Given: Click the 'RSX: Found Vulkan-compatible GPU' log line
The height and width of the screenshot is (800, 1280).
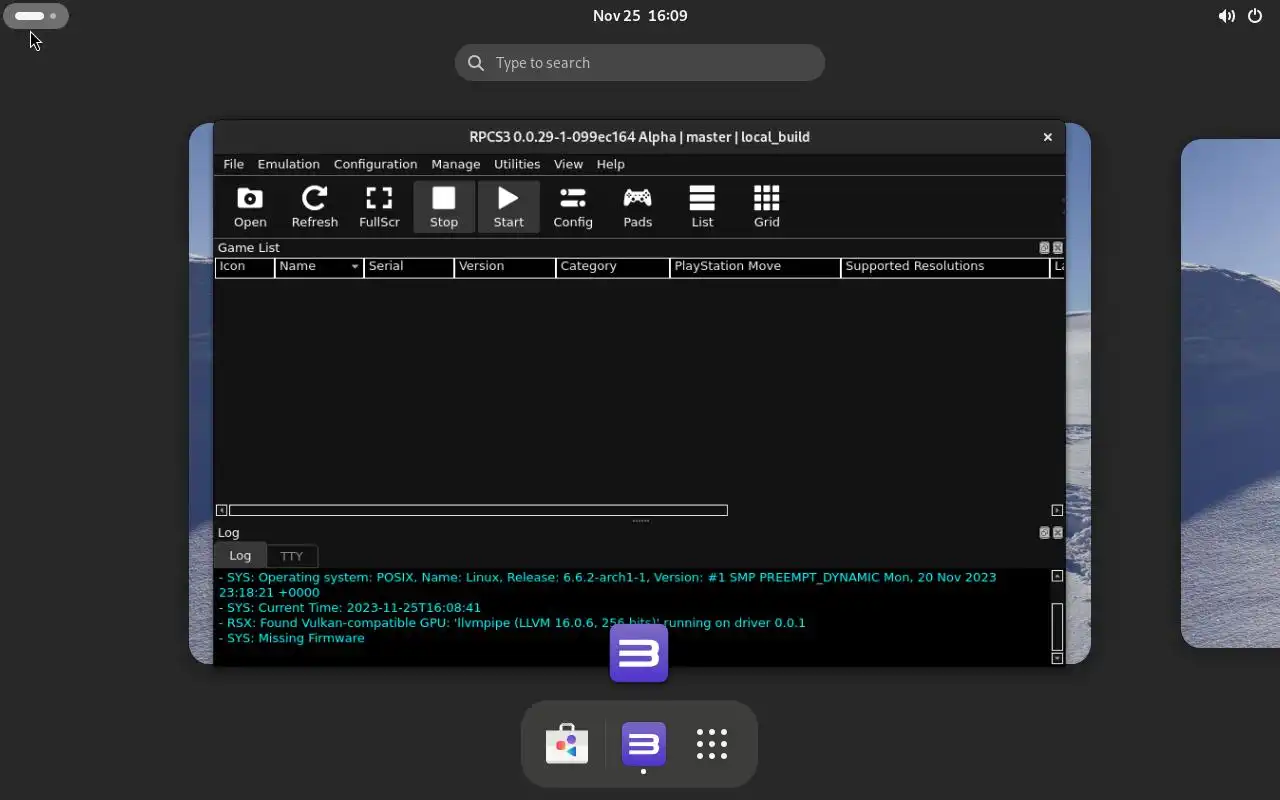Looking at the screenshot, I should click(512, 622).
